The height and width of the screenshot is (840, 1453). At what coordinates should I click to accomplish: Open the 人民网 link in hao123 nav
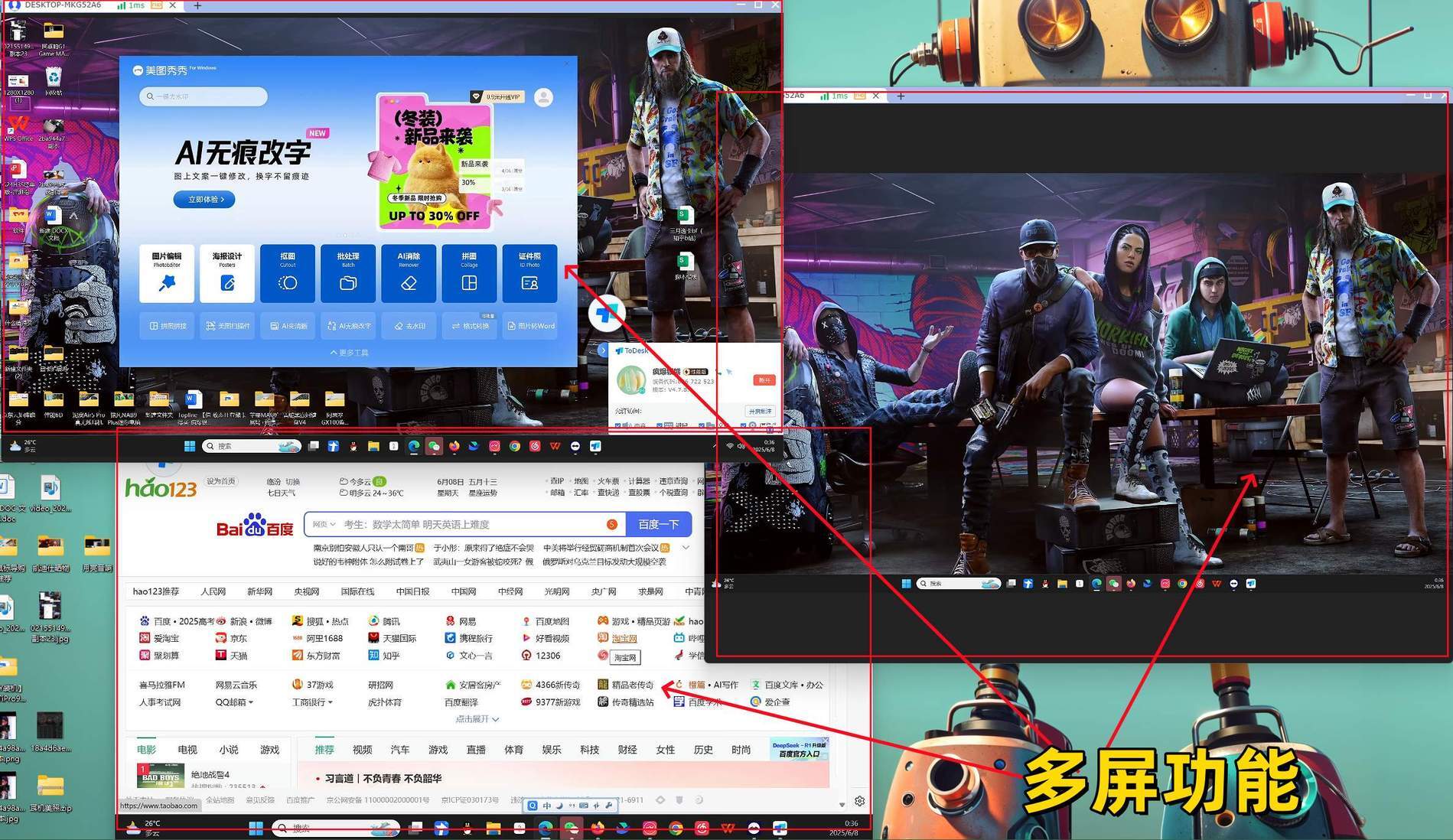(x=213, y=591)
